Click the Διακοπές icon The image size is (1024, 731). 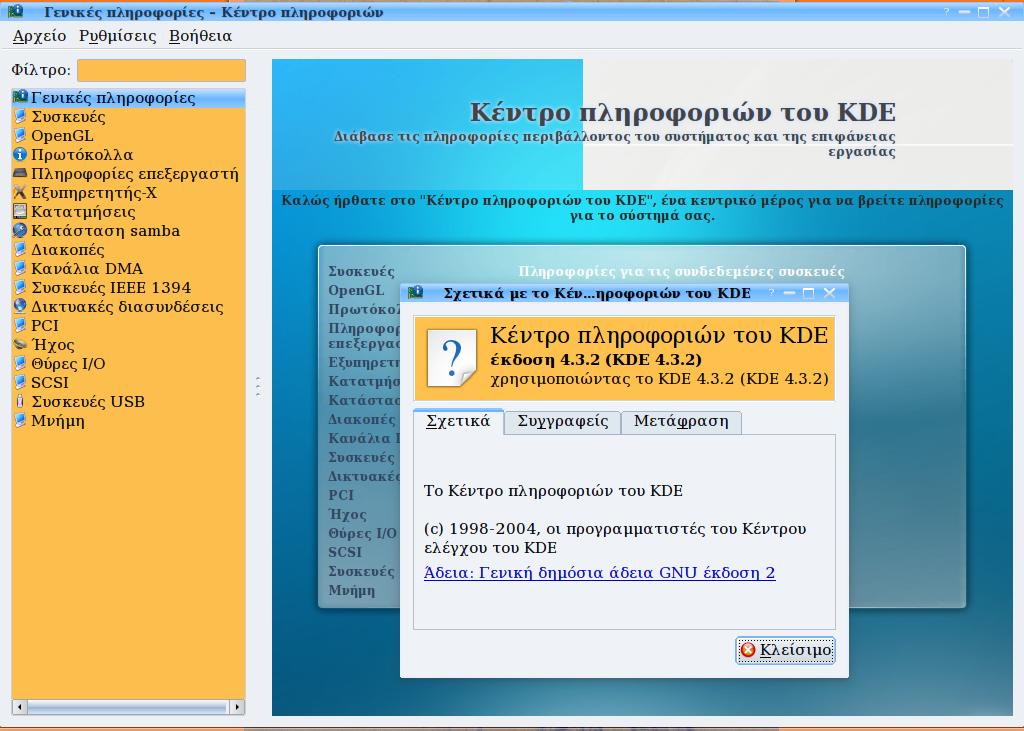(20, 249)
